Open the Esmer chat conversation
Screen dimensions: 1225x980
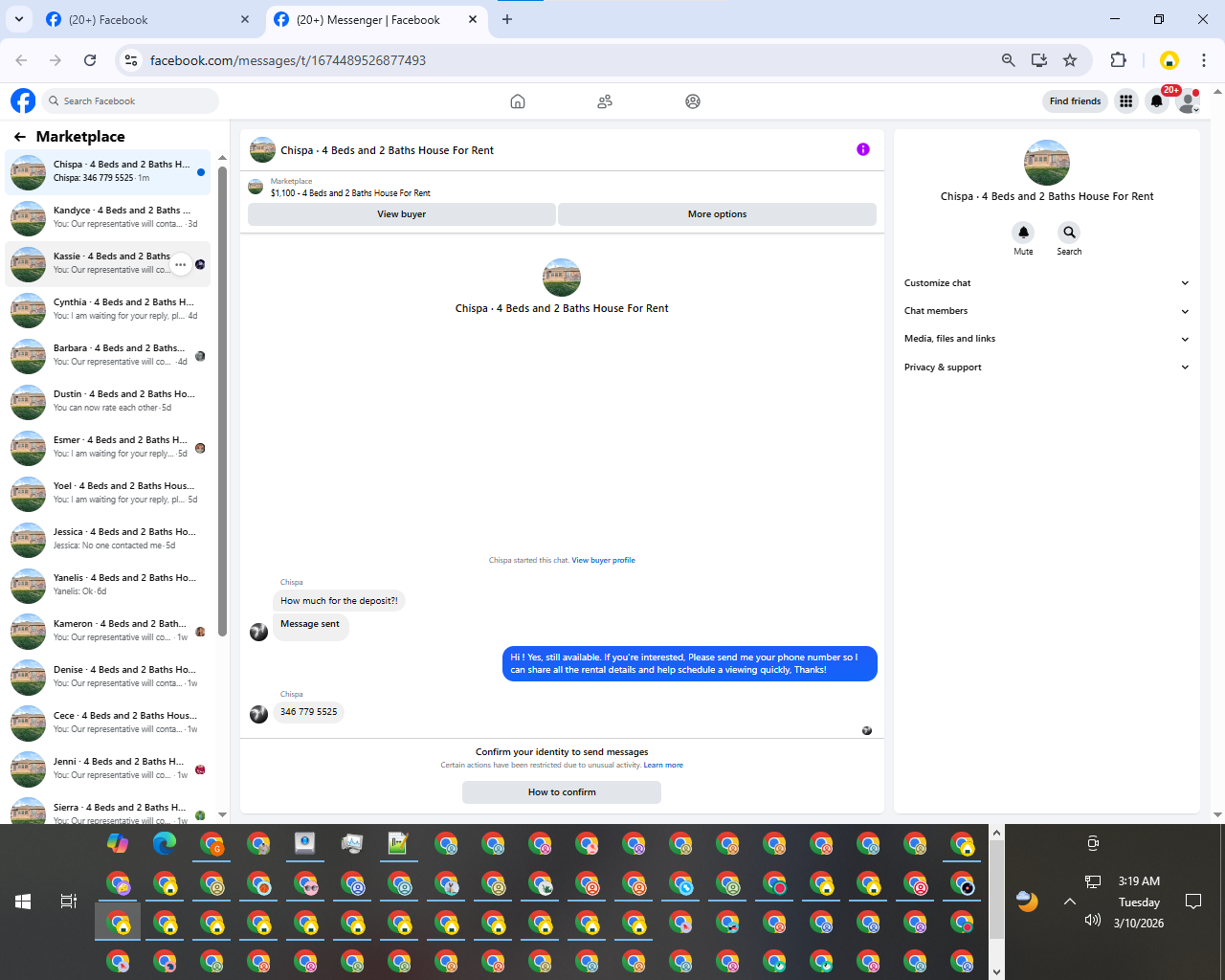(x=107, y=447)
